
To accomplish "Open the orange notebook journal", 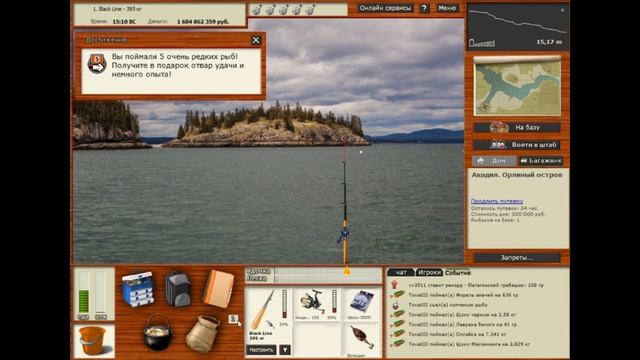I will 218,289.
